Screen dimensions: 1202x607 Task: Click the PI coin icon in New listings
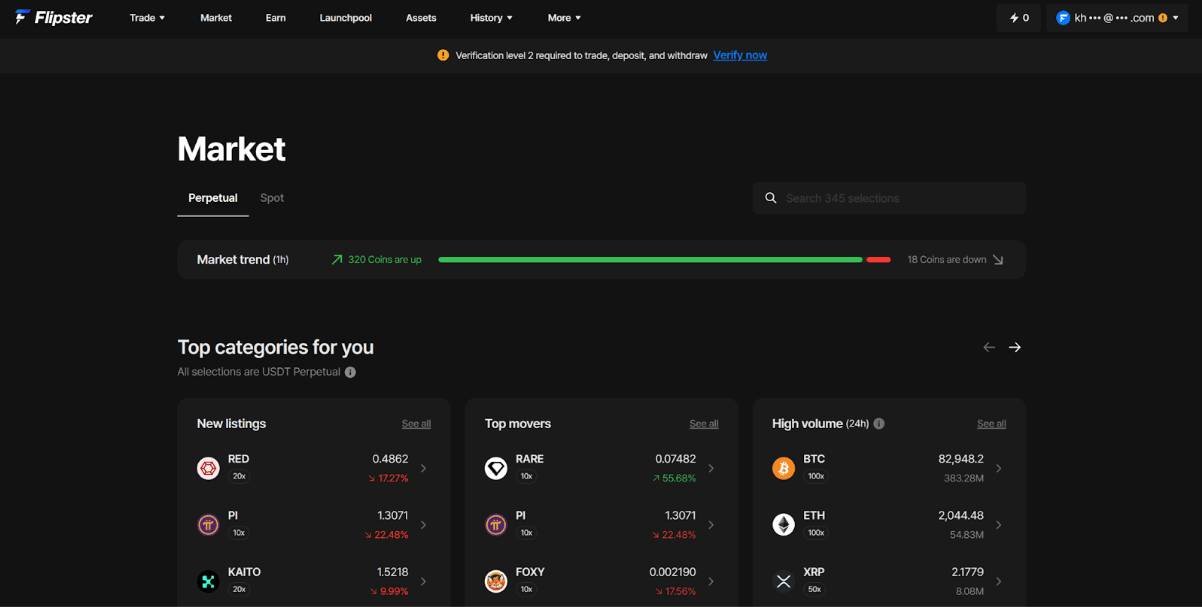[x=208, y=525]
